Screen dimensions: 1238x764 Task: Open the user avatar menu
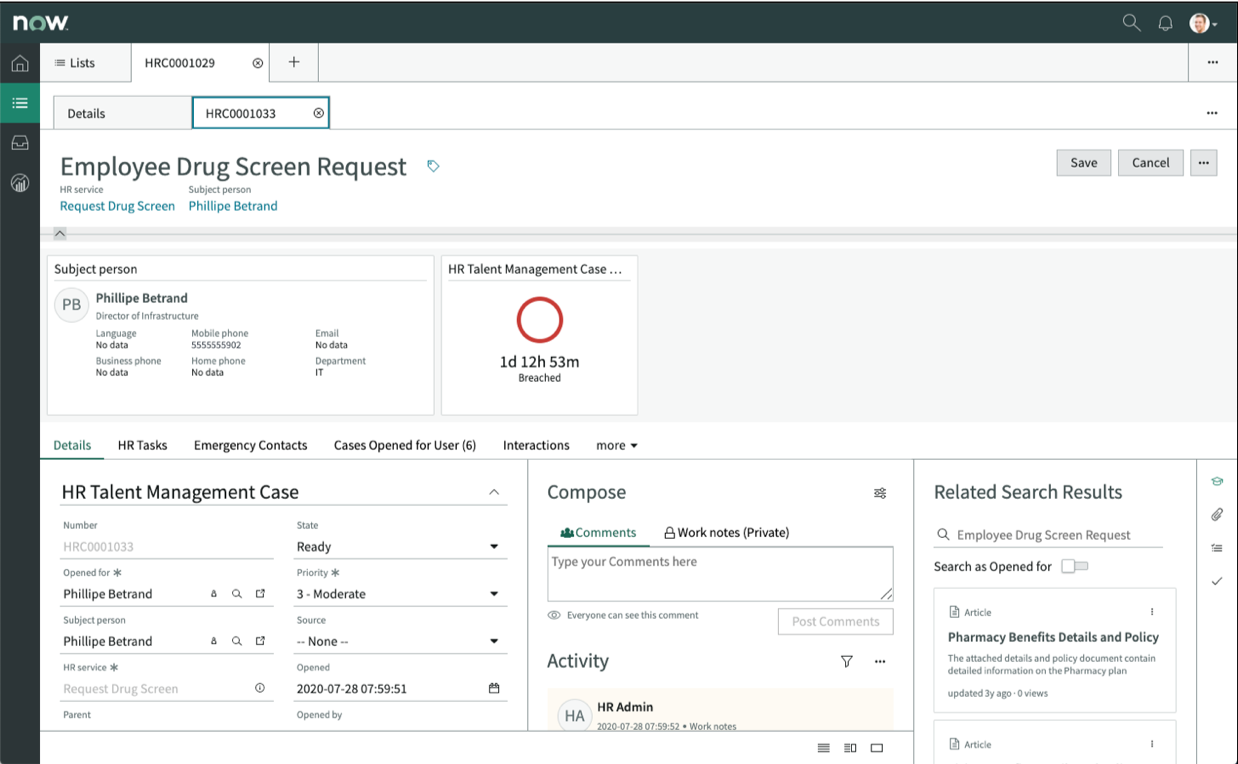(1202, 22)
